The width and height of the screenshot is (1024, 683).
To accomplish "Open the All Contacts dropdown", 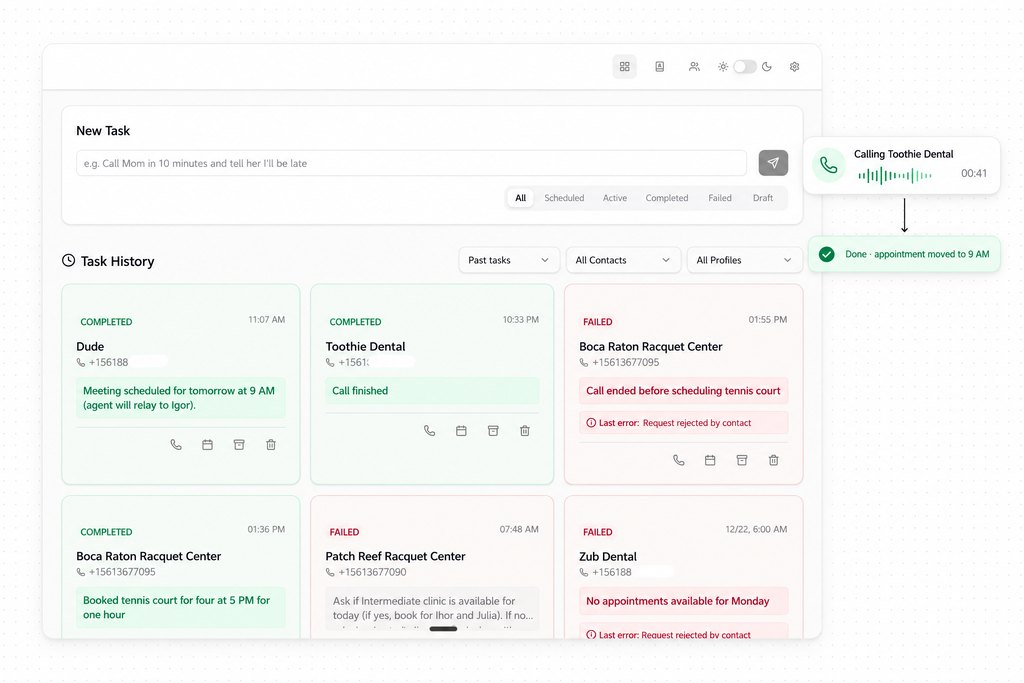I will 623,260.
